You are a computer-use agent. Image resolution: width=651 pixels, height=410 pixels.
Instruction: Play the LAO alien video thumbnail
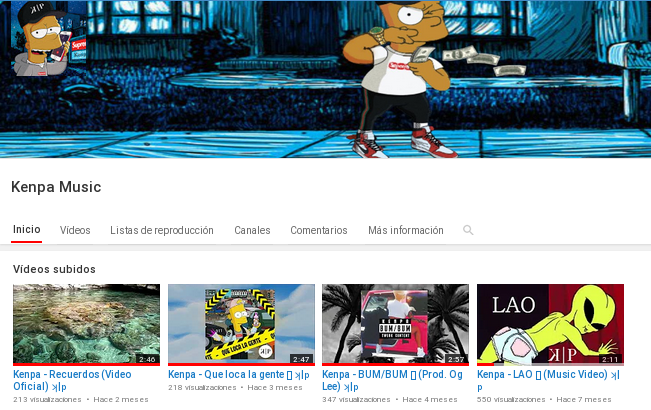[x=550, y=324]
